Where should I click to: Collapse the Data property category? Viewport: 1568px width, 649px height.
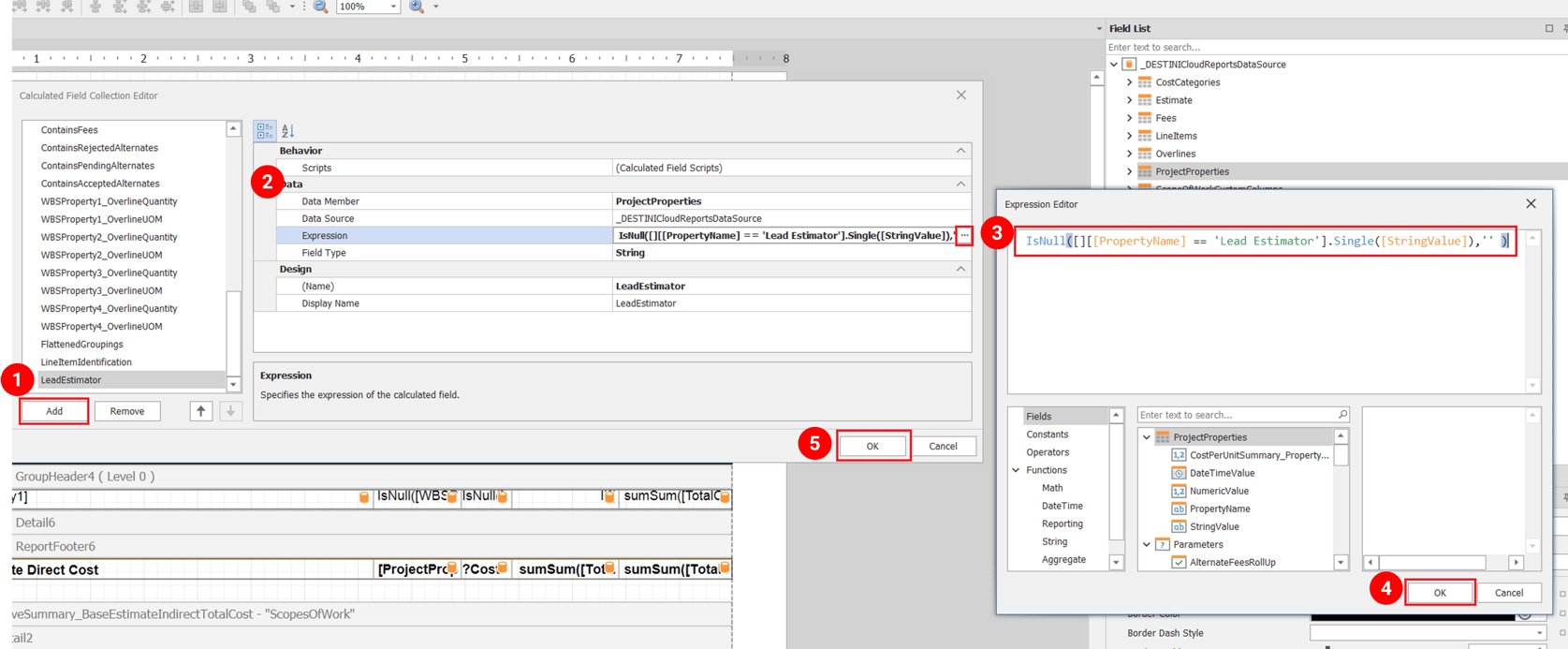pos(960,184)
